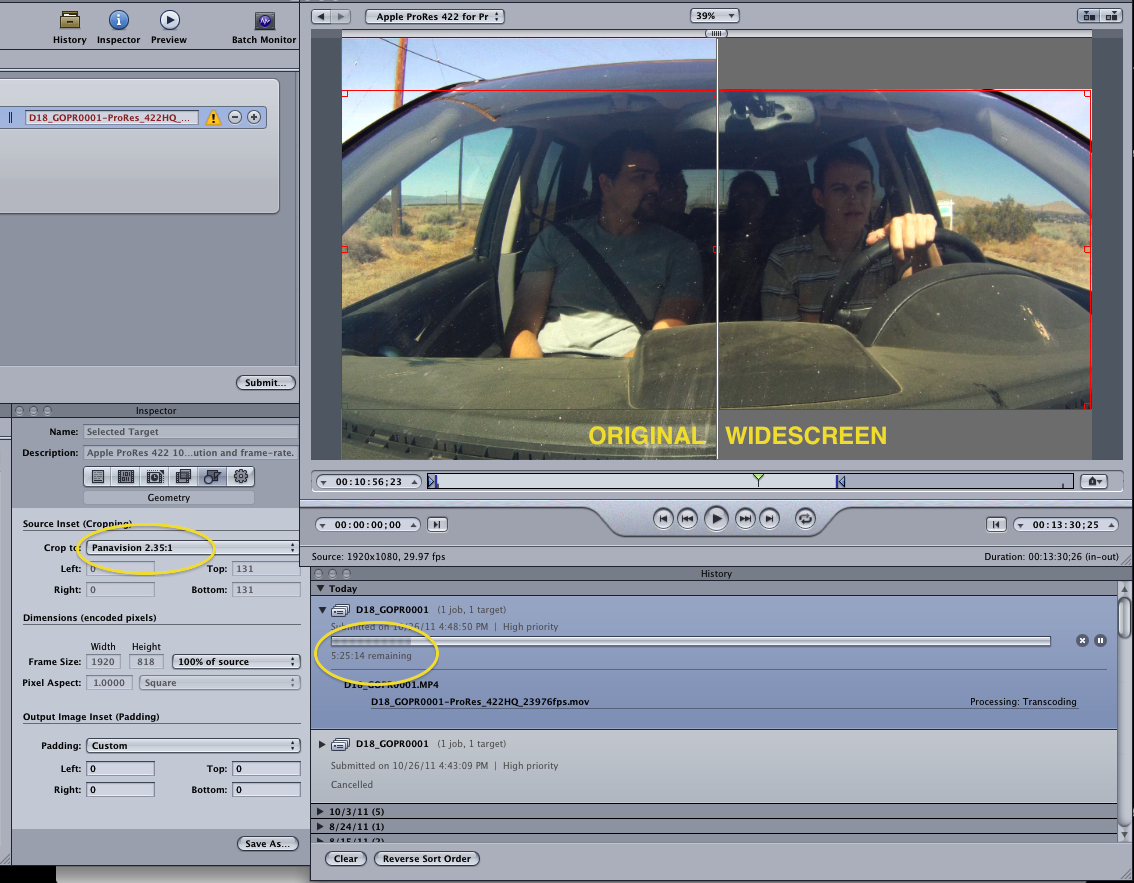Click the In point marker on timeline
This screenshot has height=883, width=1134.
(x=432, y=482)
